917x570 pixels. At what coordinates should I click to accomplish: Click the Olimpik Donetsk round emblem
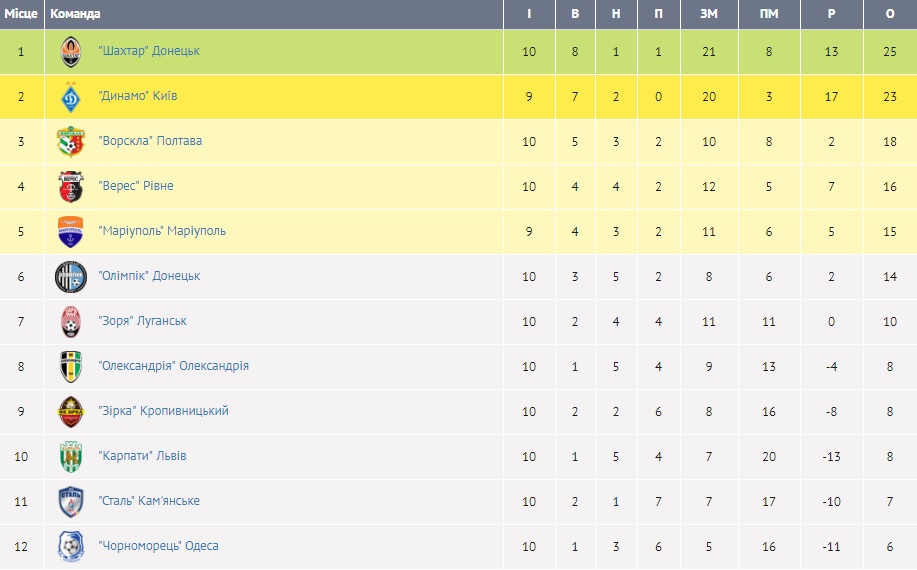[x=71, y=276]
